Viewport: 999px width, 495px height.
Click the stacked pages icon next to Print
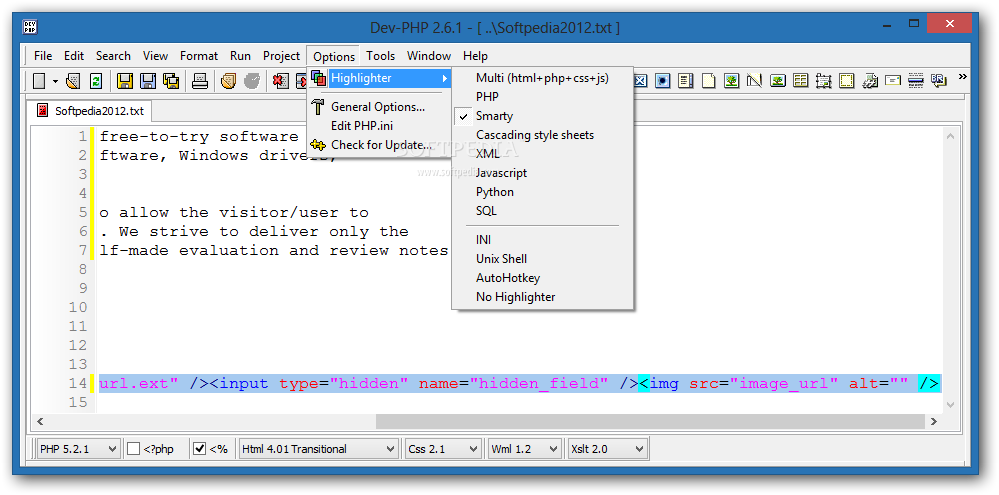(229, 81)
